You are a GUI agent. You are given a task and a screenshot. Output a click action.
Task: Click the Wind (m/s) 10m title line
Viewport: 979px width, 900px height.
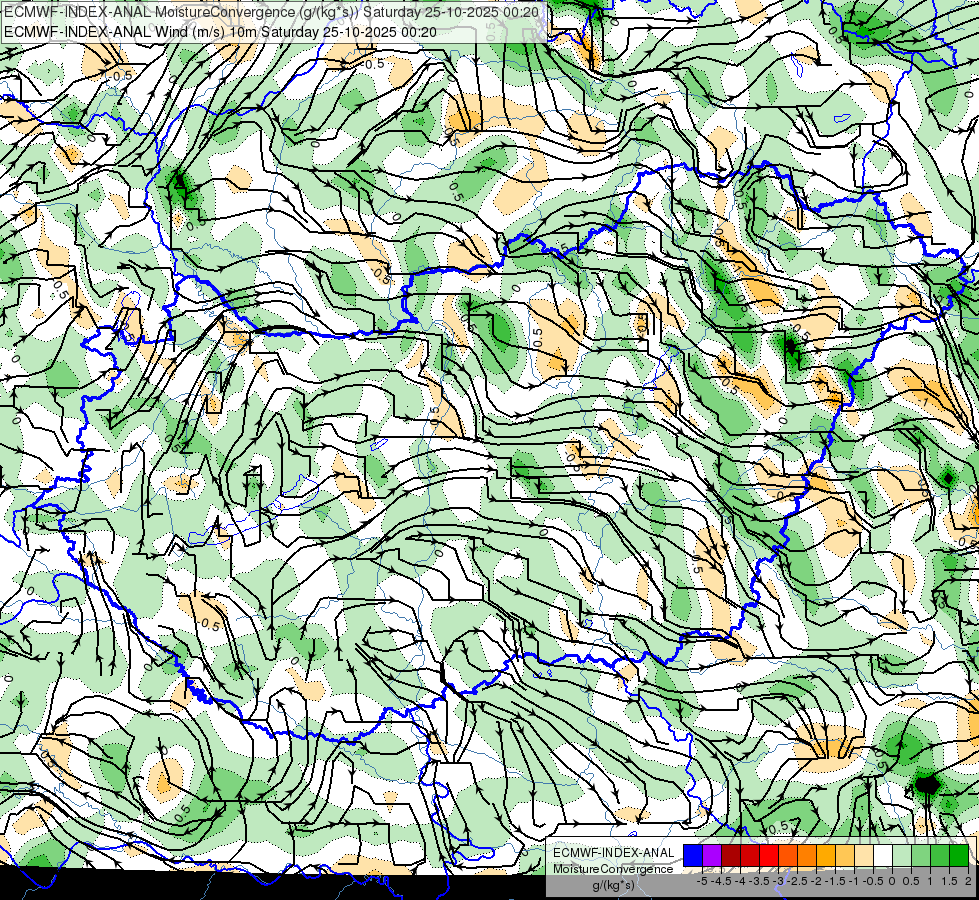pos(219,32)
